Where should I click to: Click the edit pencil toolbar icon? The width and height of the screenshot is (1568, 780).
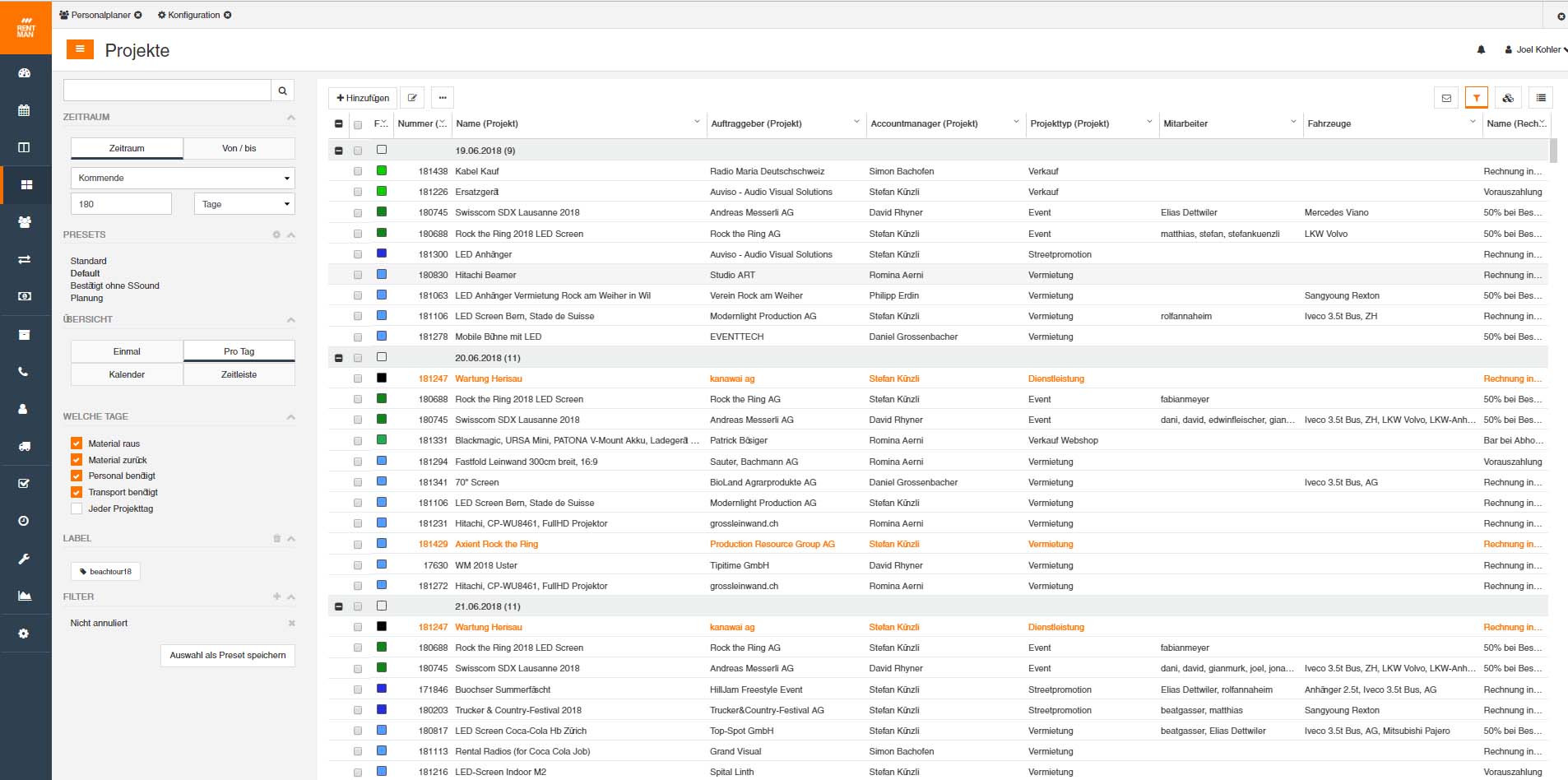tap(412, 98)
